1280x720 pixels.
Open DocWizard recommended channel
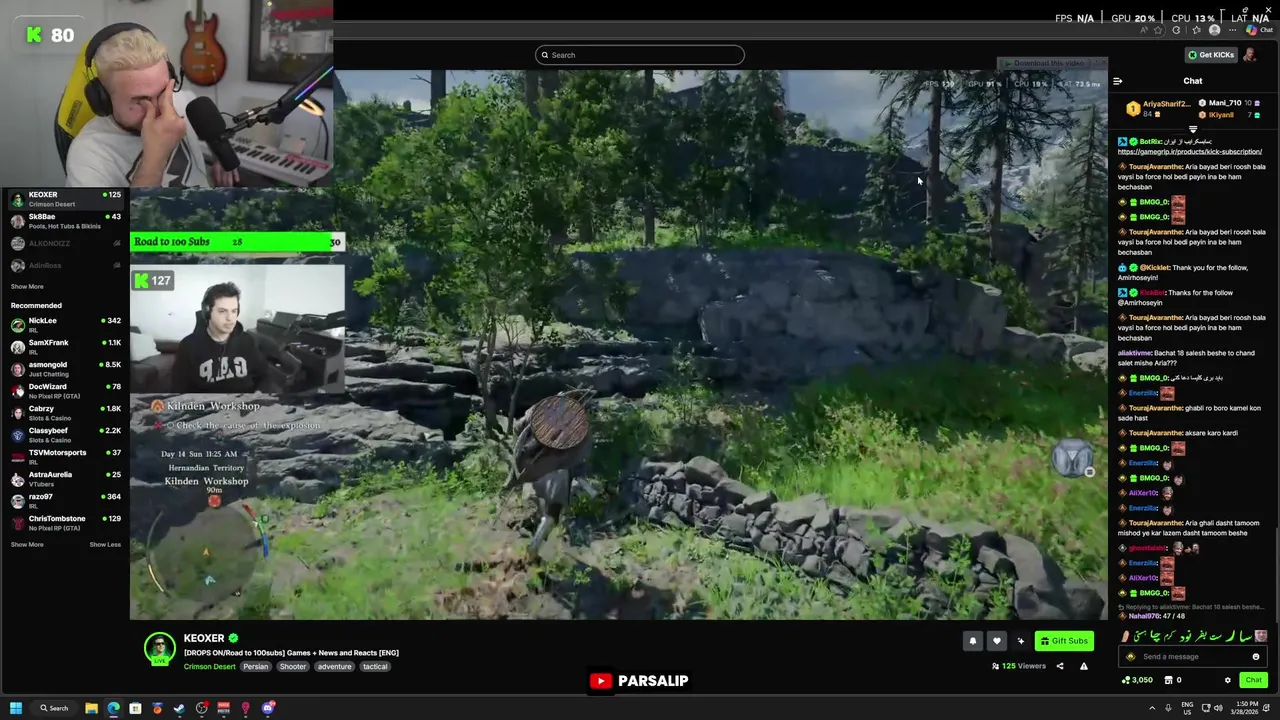point(65,391)
